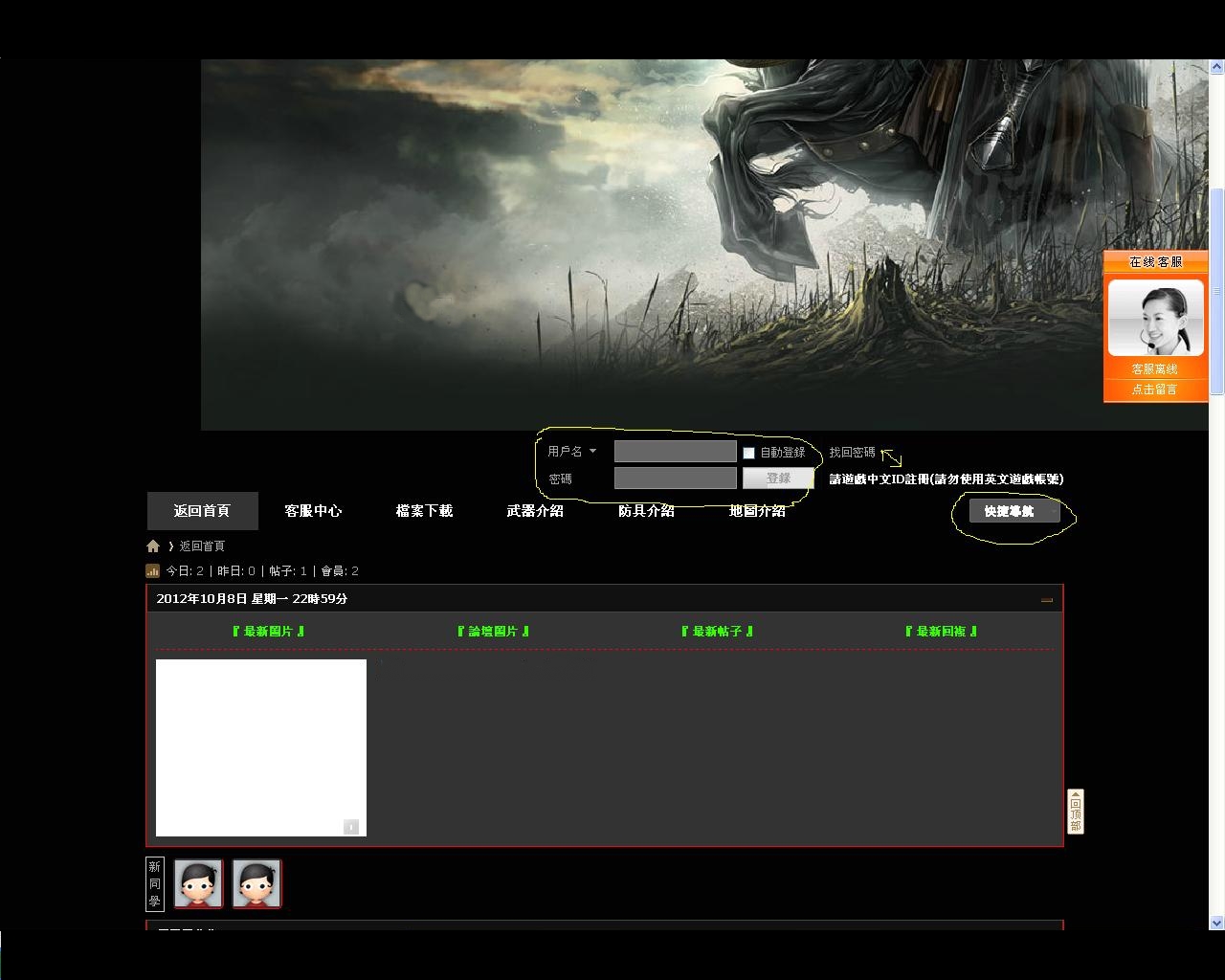Click the 找回密碼 link
The image size is (1225, 980).
pyautogui.click(x=852, y=453)
